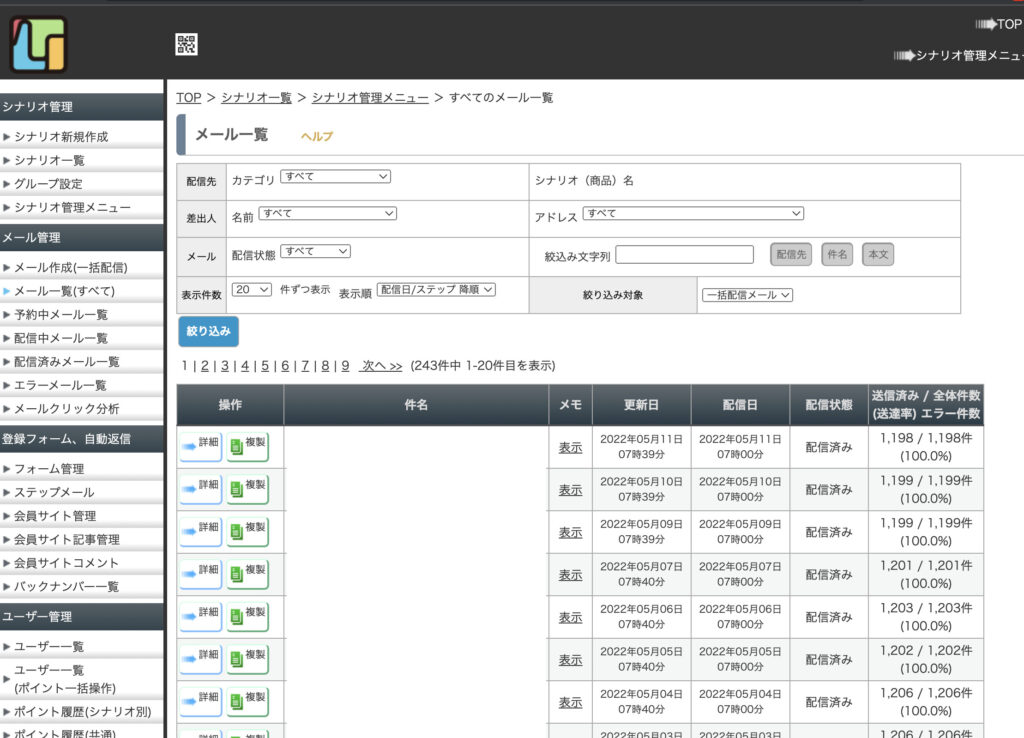Click 複製 icon for 2022年05月07日 mail row

tap(247, 574)
